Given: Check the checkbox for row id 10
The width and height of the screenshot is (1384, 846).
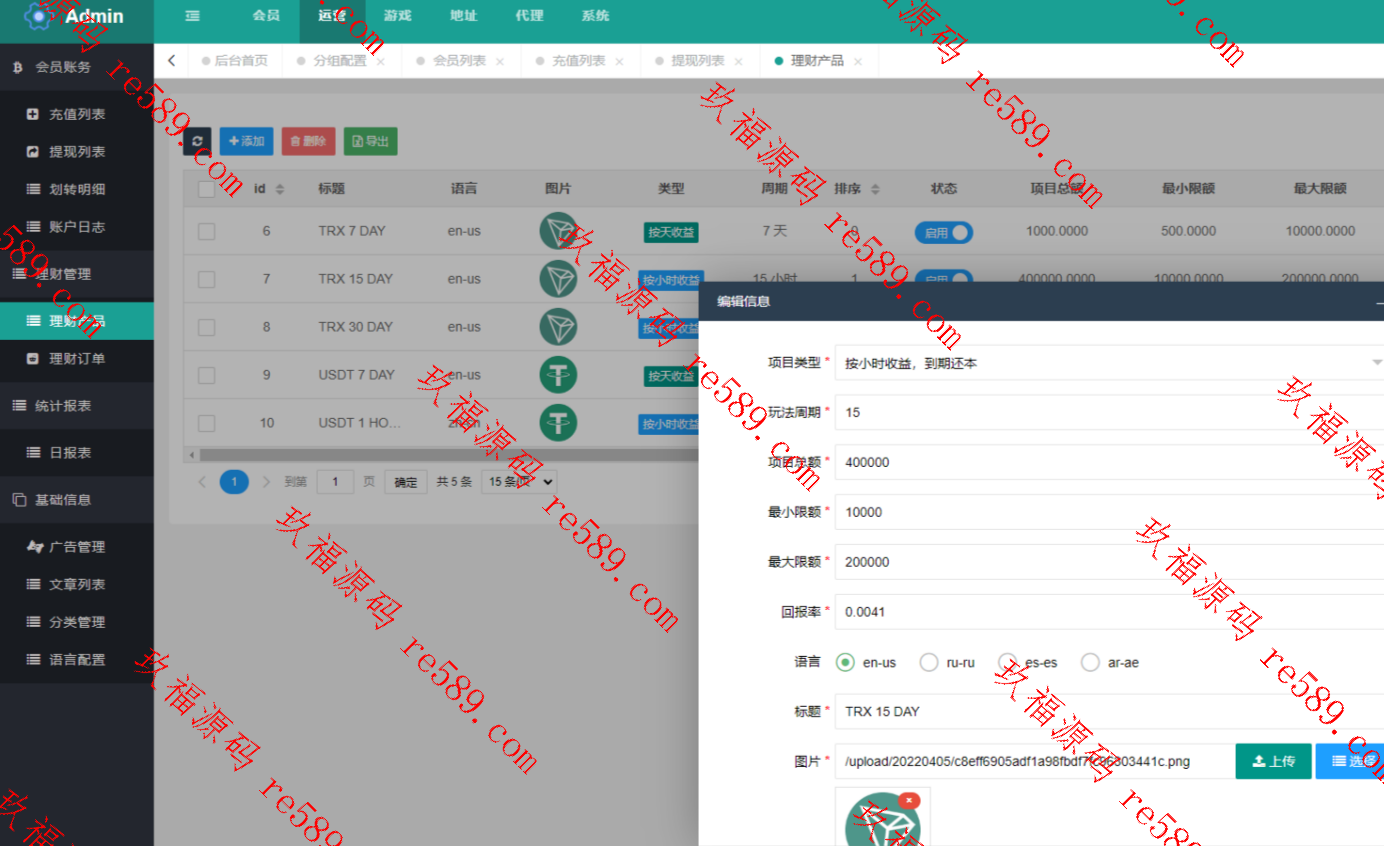Looking at the screenshot, I should [x=206, y=423].
